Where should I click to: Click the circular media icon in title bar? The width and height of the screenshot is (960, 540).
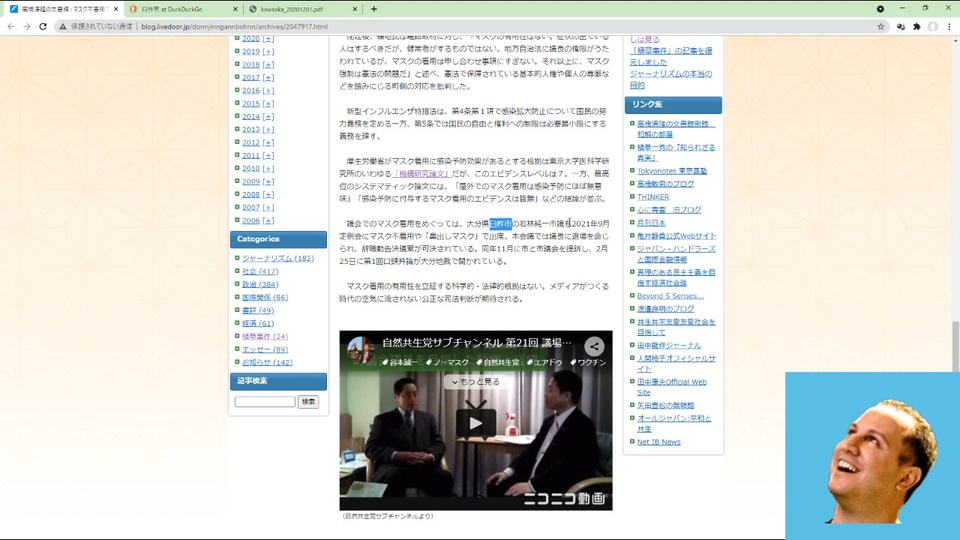[880, 9]
